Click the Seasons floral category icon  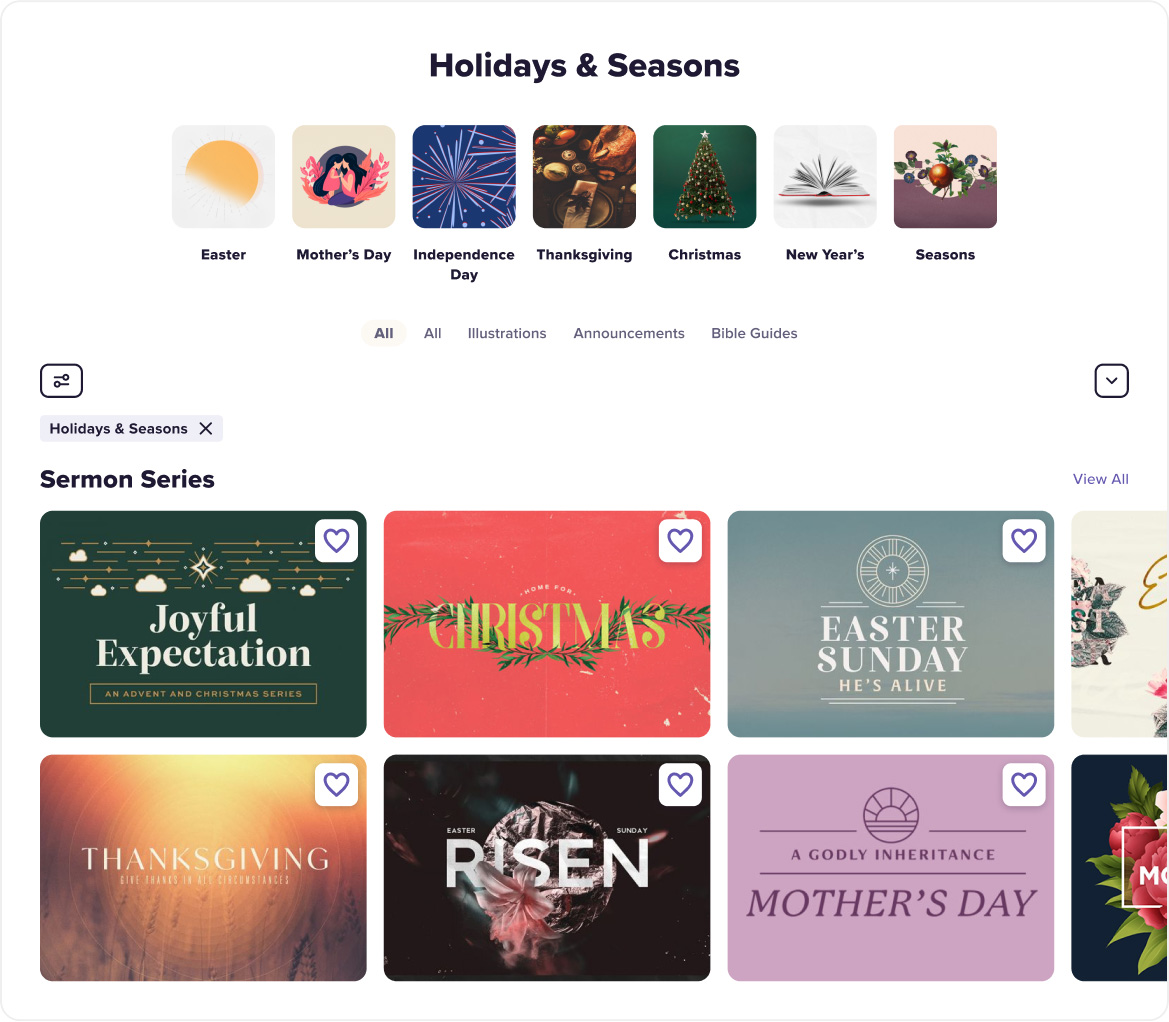(945, 177)
